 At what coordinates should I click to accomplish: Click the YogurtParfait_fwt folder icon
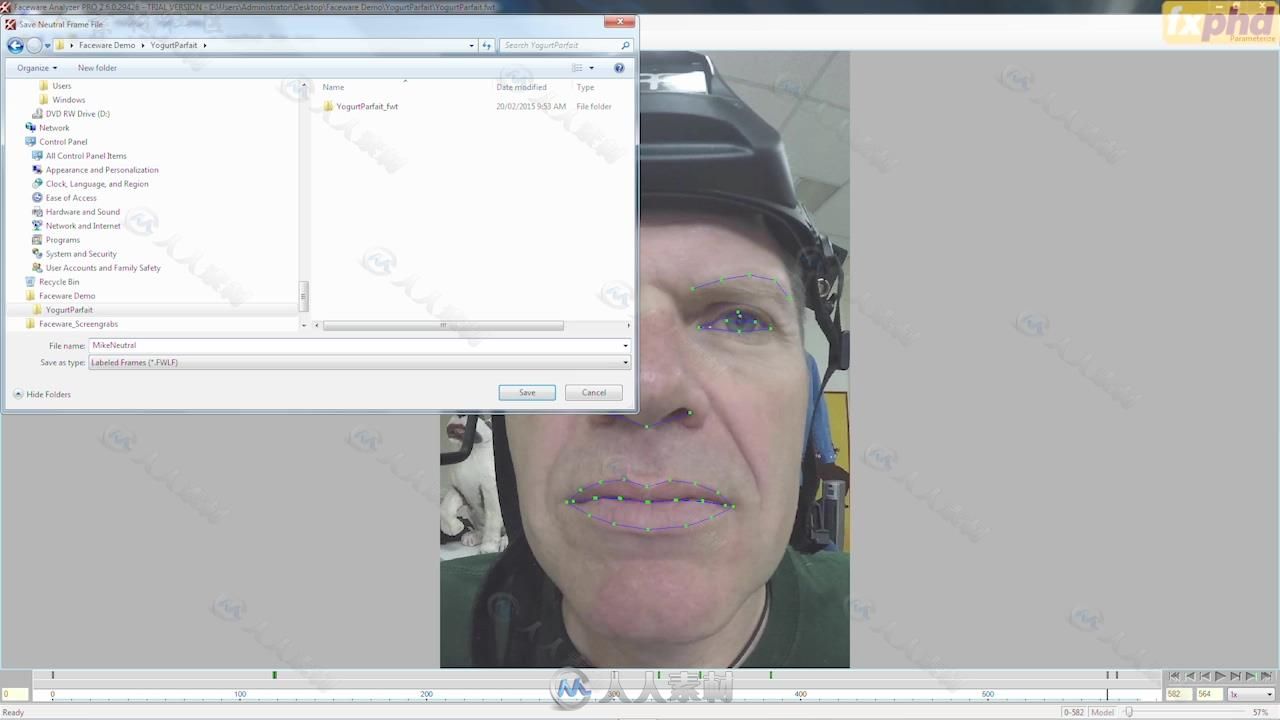tap(328, 106)
